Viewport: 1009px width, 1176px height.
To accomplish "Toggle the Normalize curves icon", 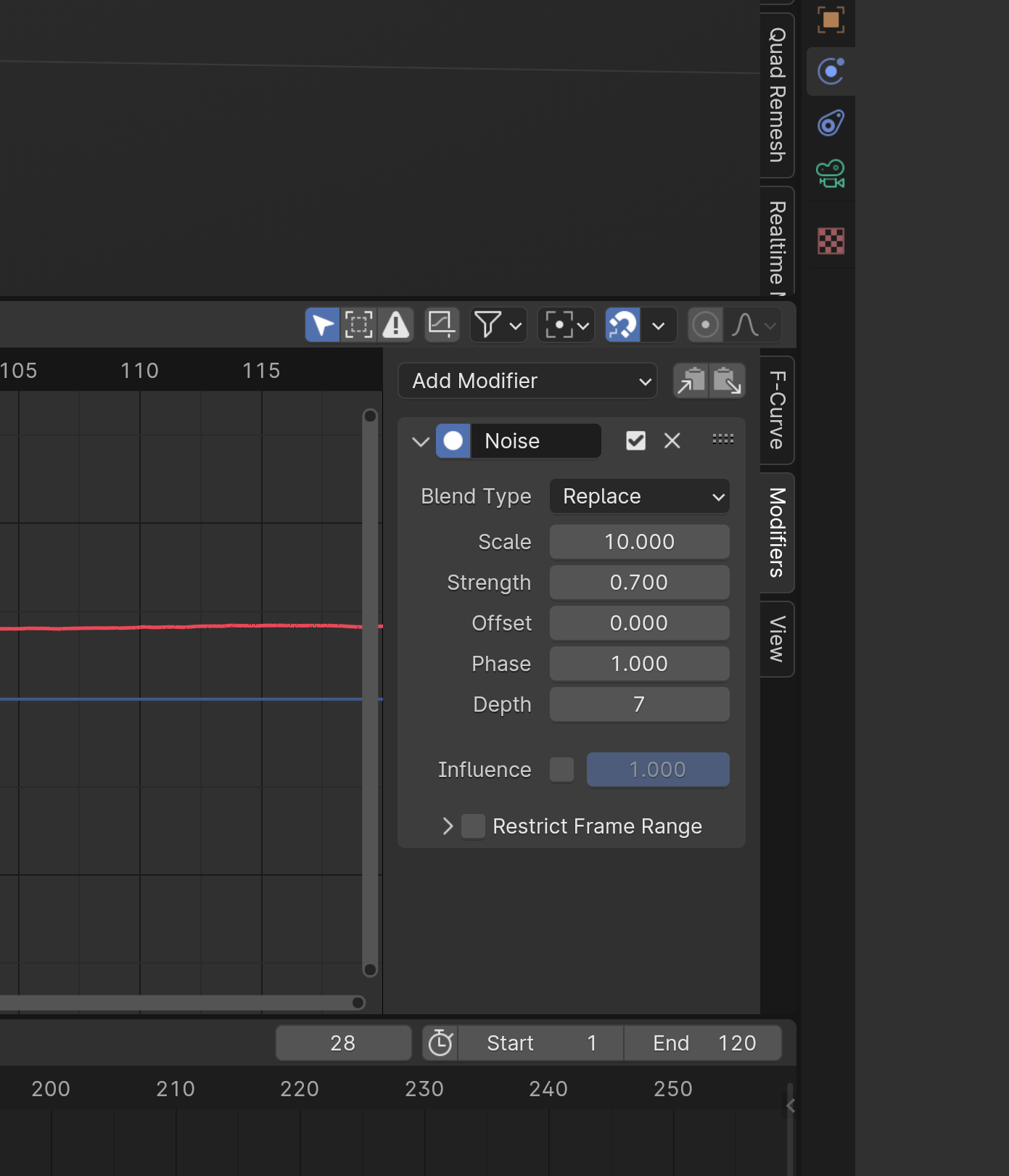I will 442,324.
